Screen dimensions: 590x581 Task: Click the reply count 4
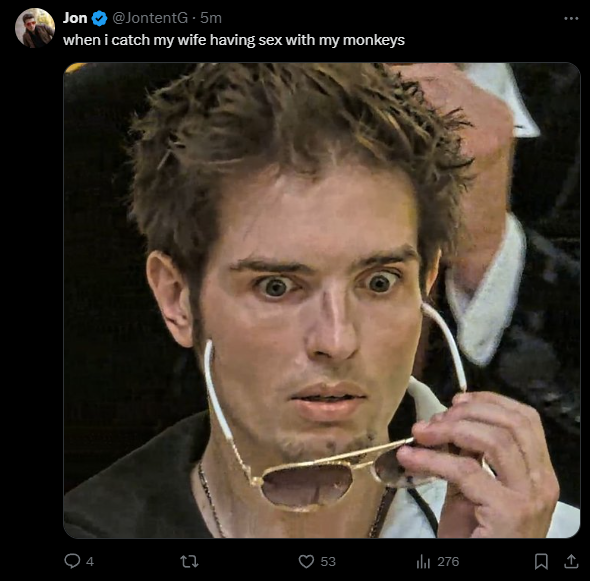(x=90, y=562)
